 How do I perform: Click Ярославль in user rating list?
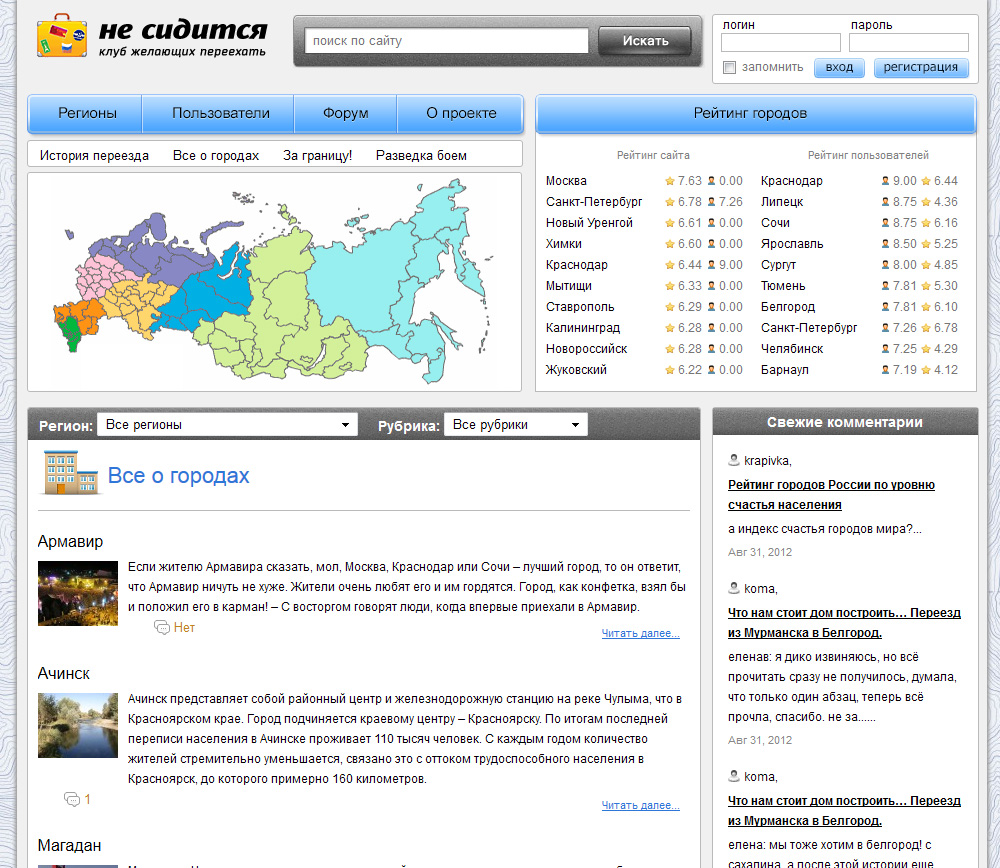[x=791, y=244]
